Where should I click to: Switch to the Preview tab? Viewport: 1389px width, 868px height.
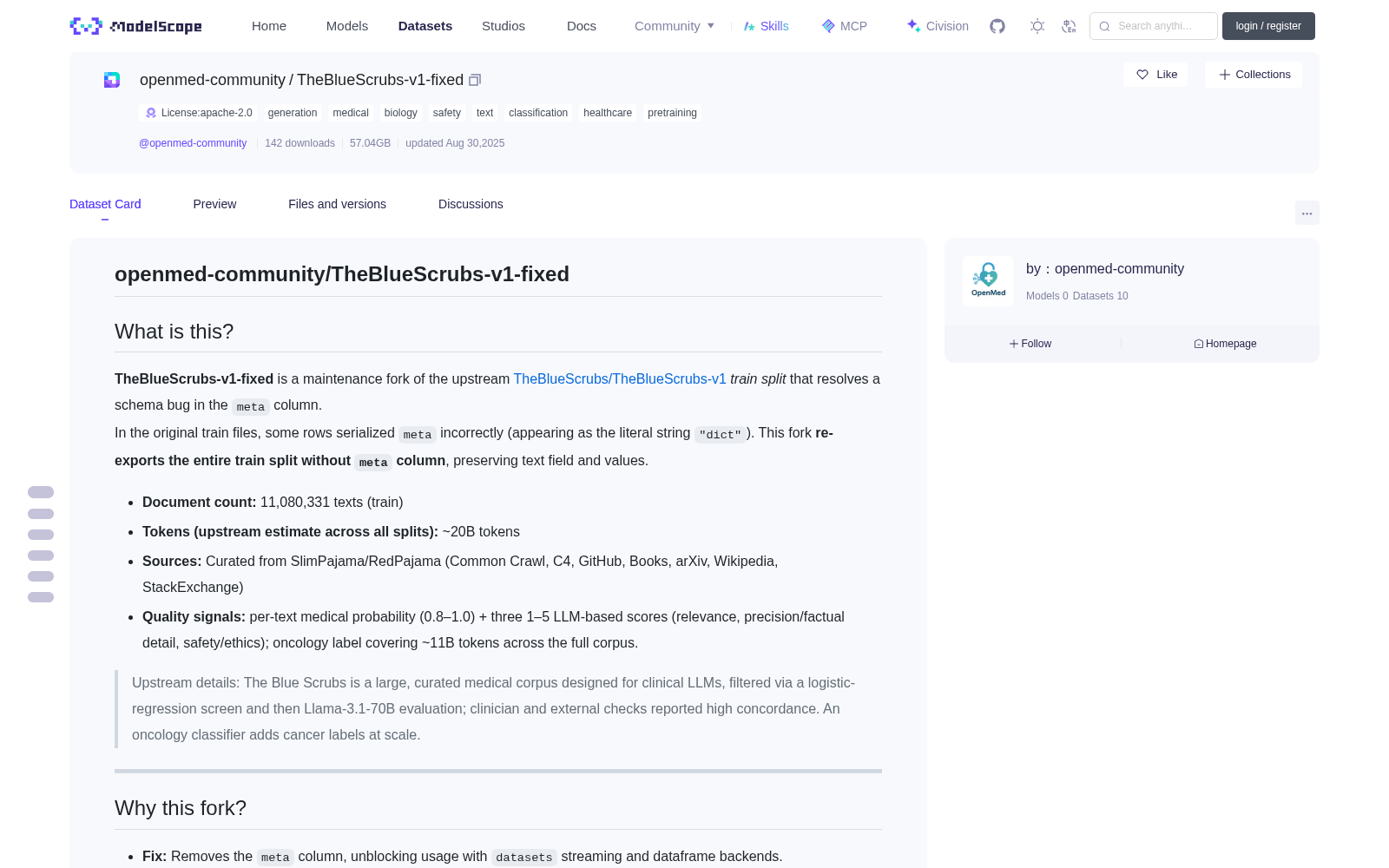pos(214,204)
